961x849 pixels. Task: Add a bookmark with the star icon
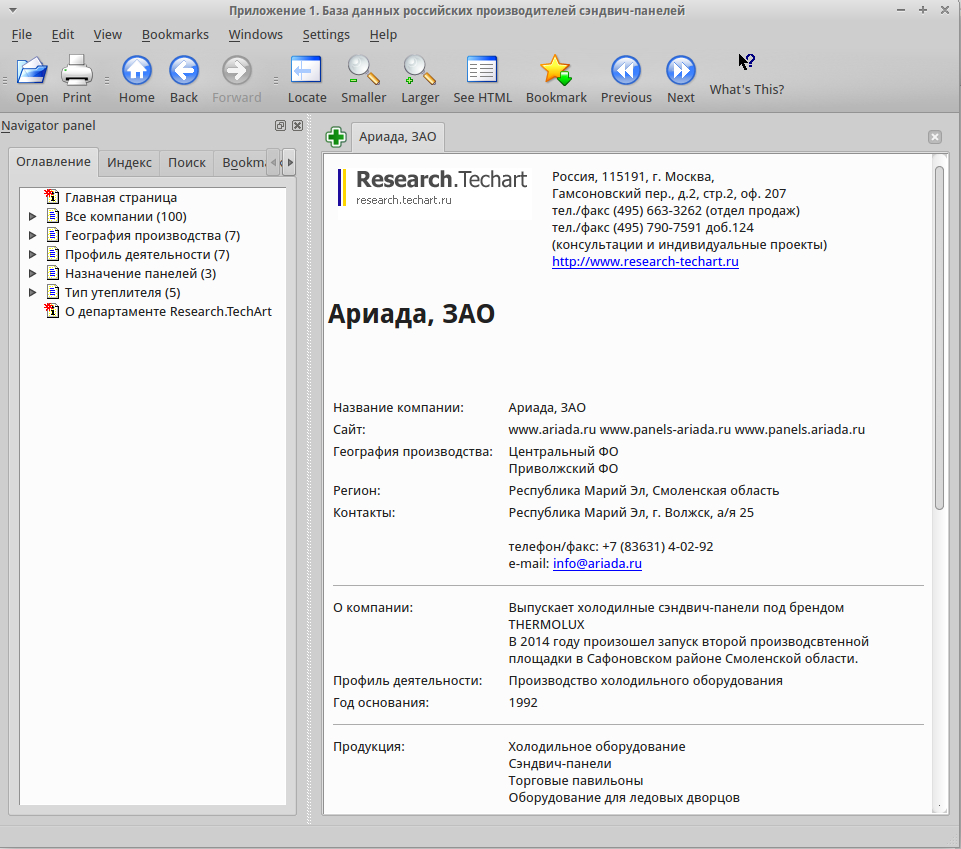point(556,70)
